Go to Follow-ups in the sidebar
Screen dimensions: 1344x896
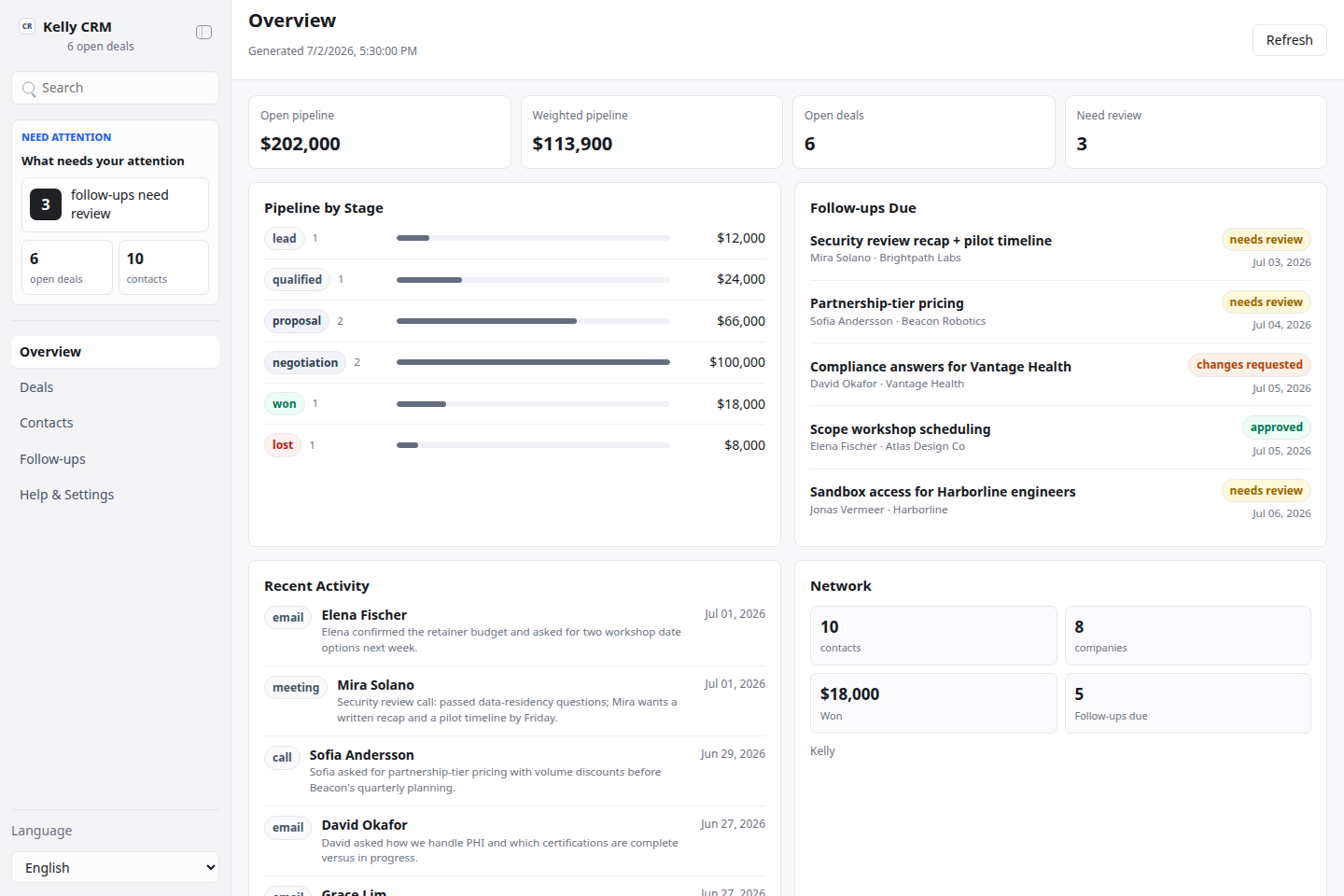[115, 459]
